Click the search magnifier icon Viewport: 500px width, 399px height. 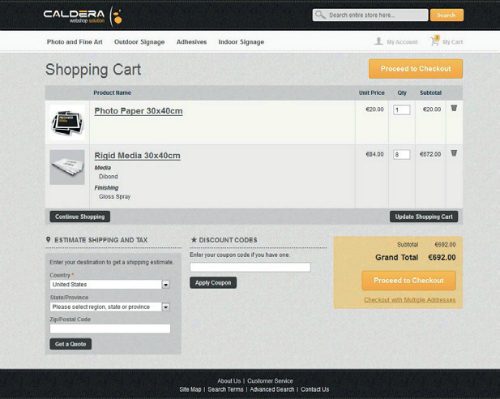pos(320,15)
